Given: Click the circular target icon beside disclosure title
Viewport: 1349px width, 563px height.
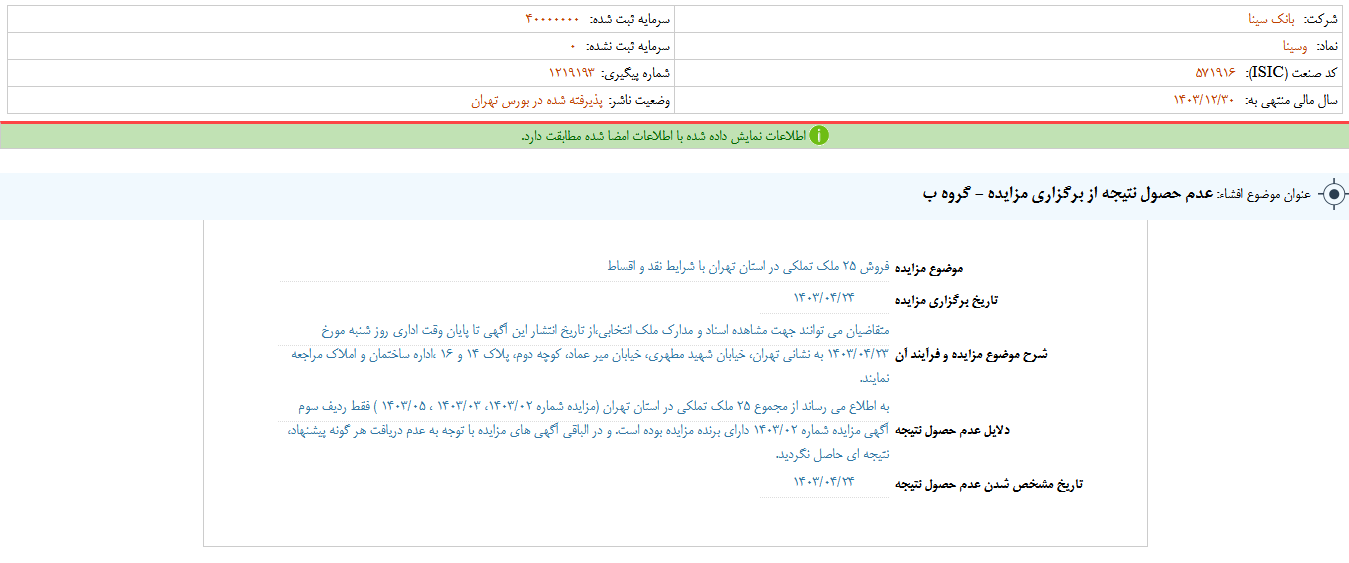Looking at the screenshot, I should pos(1334,195).
